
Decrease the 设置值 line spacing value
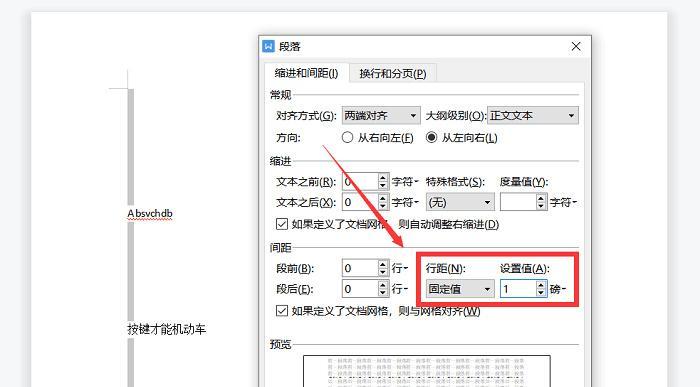tap(541, 293)
